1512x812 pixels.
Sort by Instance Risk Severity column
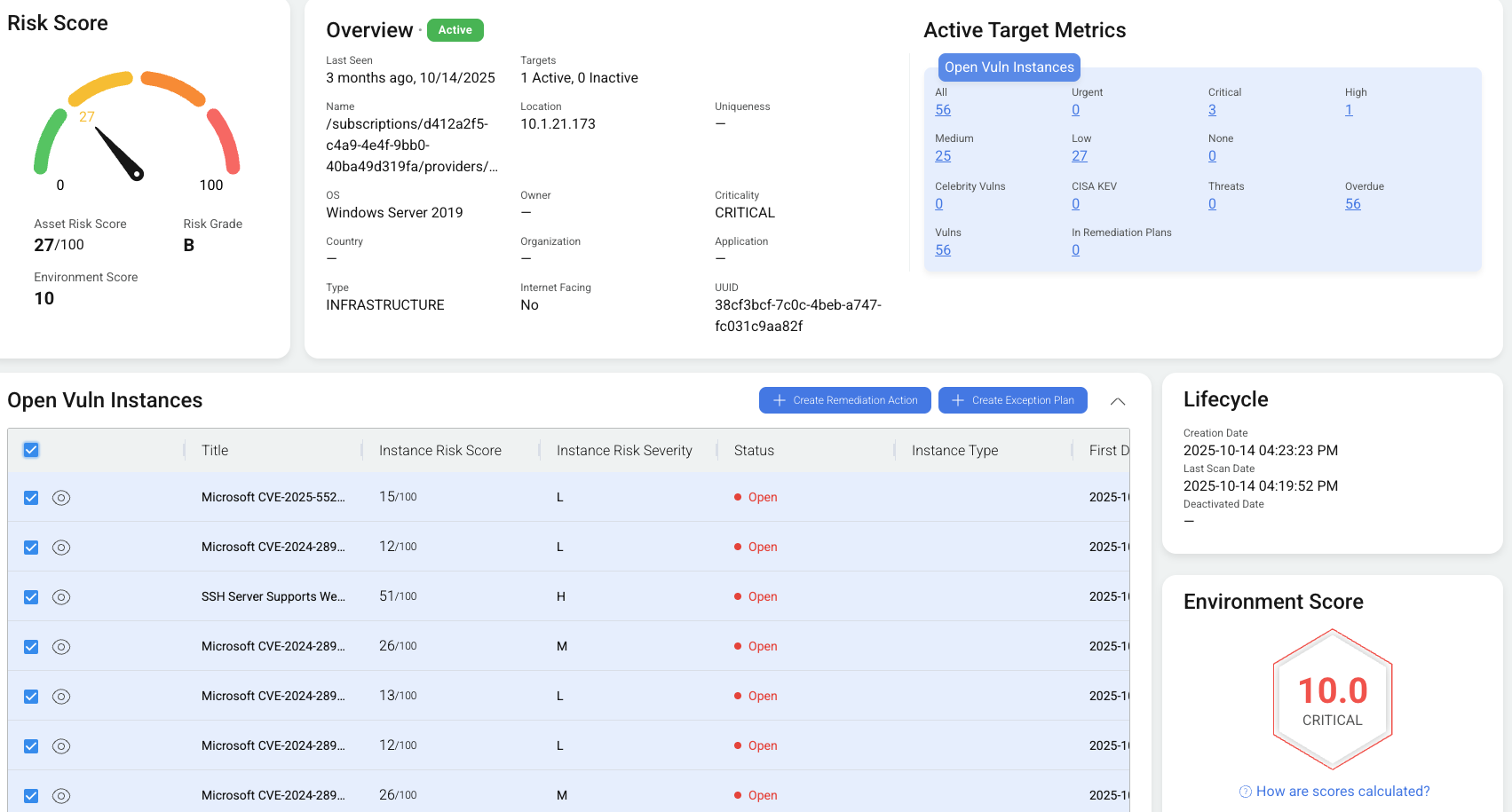tap(623, 451)
